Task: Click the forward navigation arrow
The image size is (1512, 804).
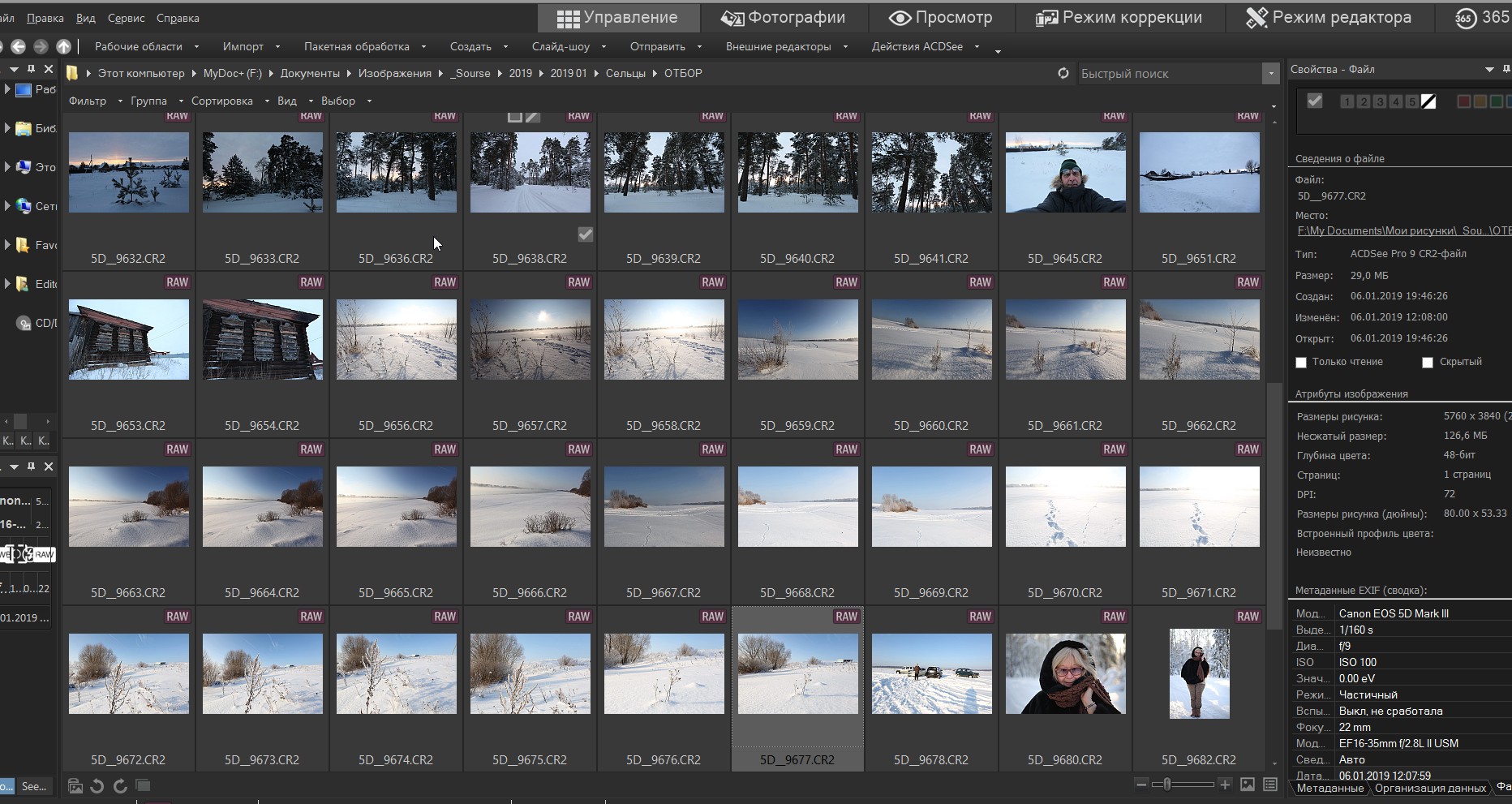Action: coord(41,47)
